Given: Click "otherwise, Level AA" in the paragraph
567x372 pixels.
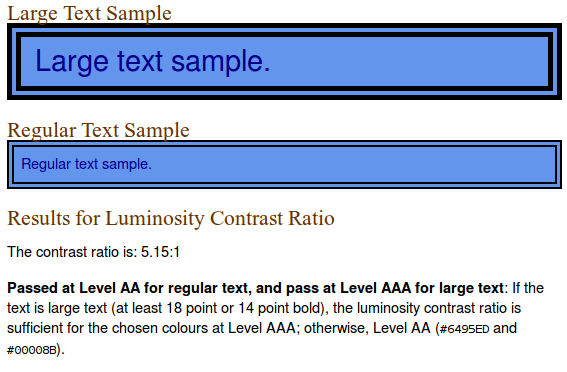Looking at the screenshot, I should pos(367,328).
